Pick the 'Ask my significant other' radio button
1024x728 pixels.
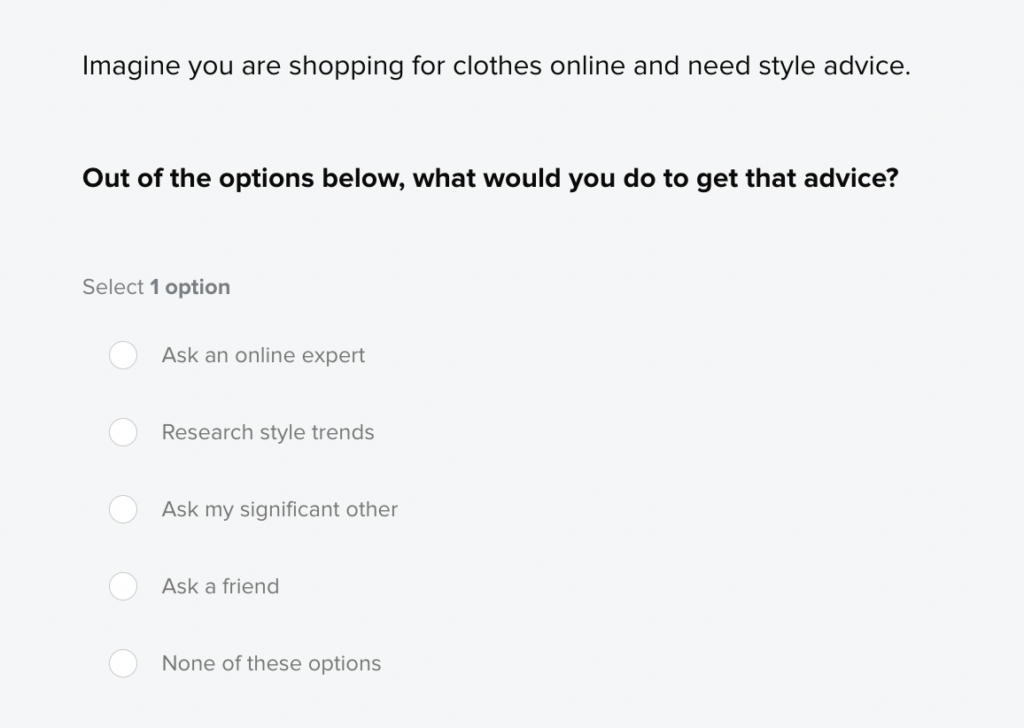coord(123,509)
